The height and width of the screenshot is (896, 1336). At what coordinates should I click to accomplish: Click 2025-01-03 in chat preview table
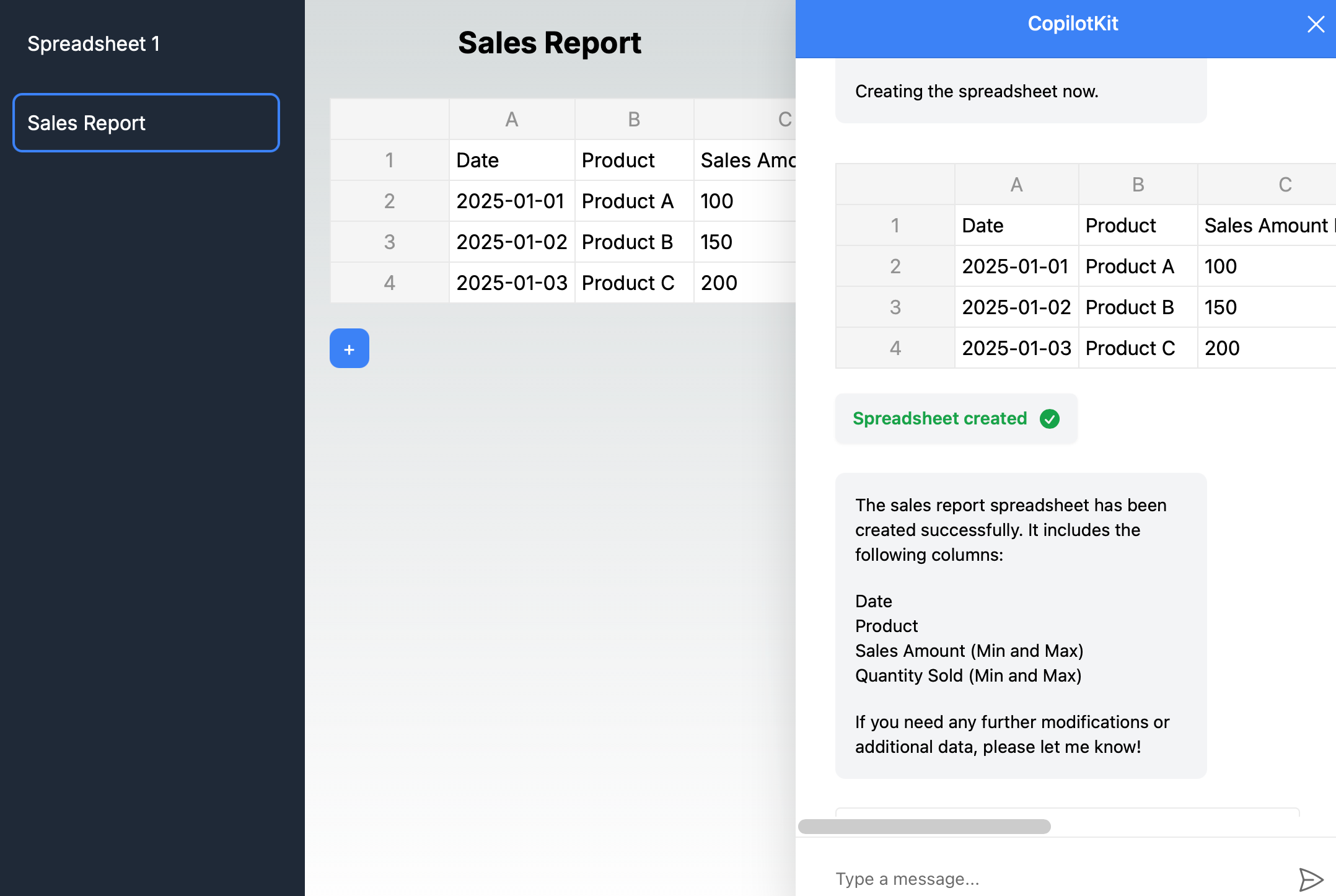coord(1017,348)
